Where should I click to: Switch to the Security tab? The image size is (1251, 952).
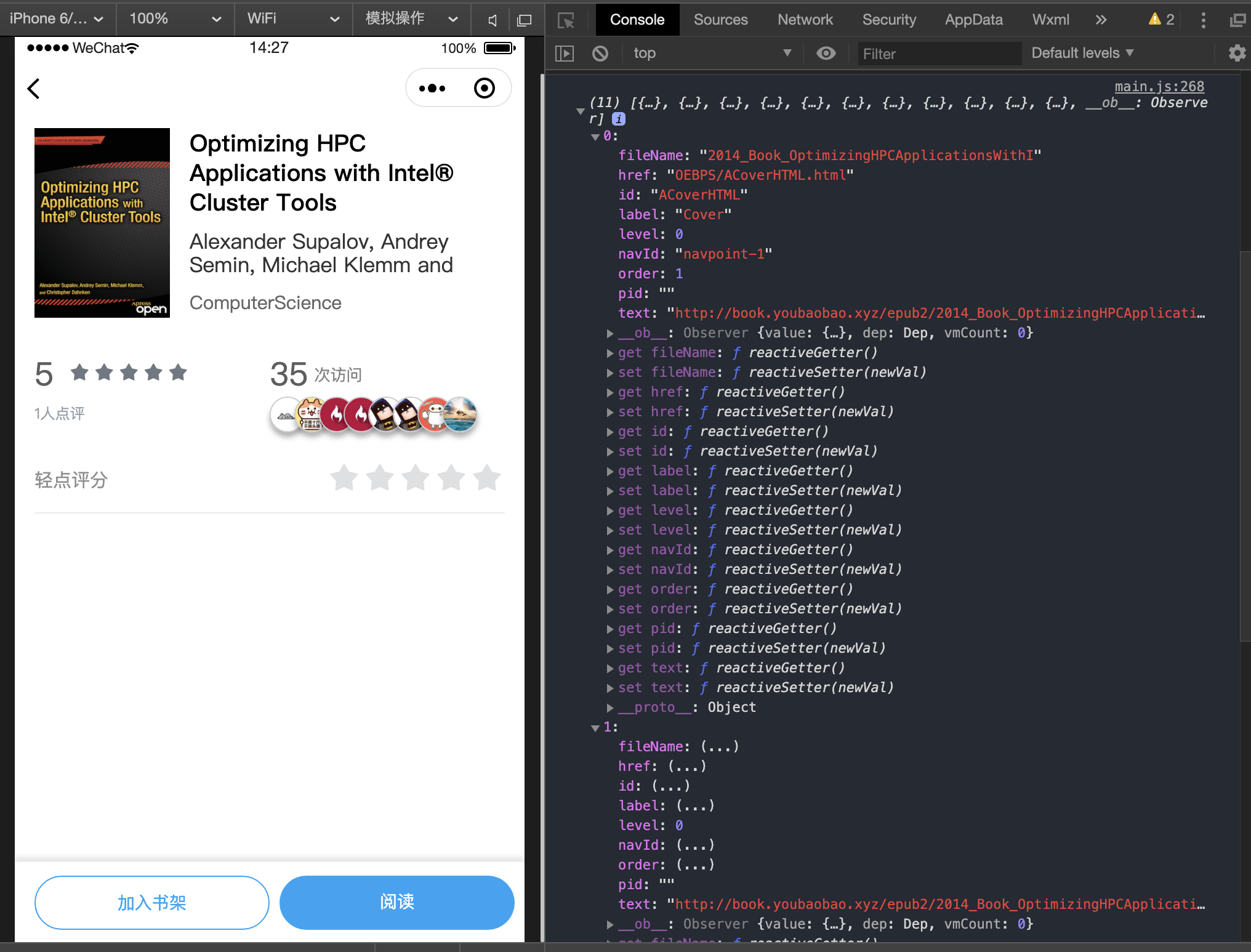click(889, 20)
